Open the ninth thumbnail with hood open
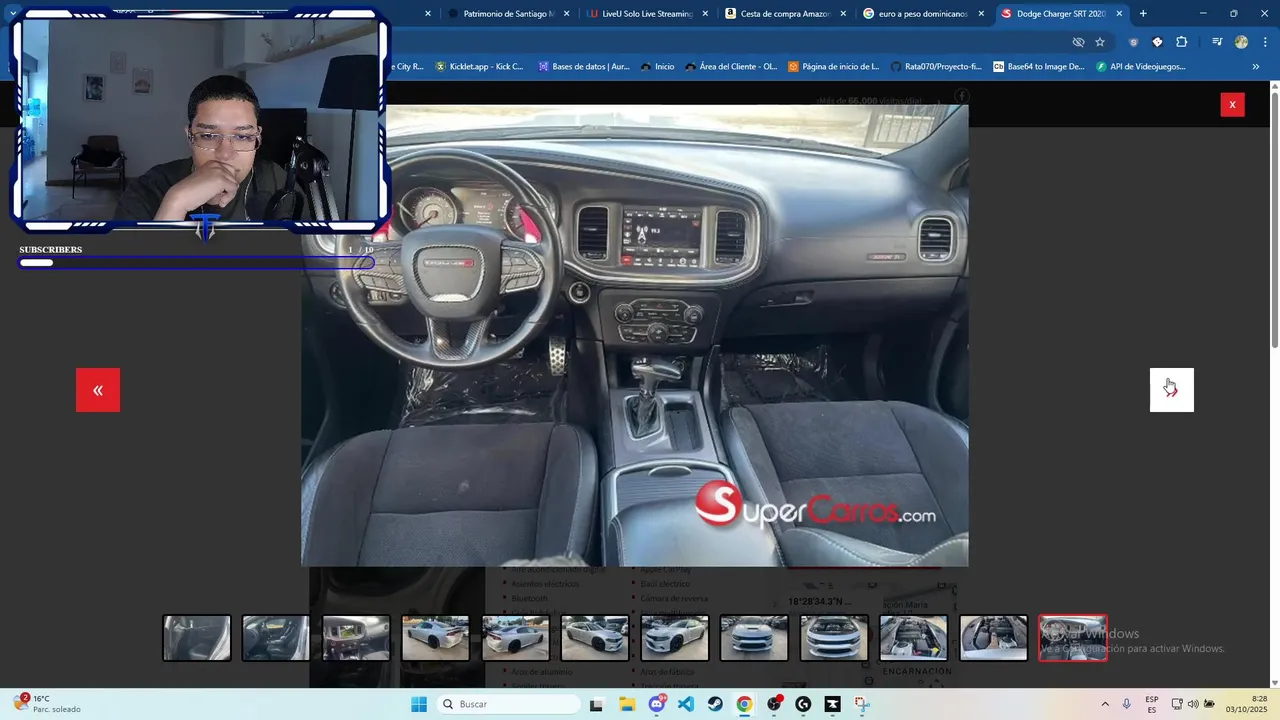The image size is (1280, 720). 834,638
